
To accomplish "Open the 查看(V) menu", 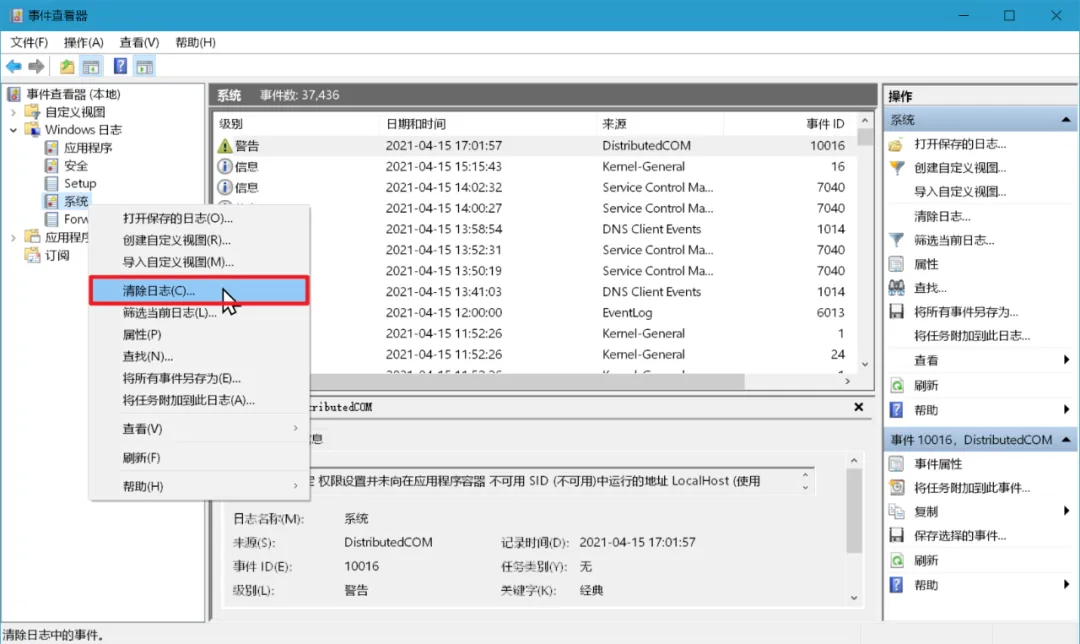I will [139, 42].
